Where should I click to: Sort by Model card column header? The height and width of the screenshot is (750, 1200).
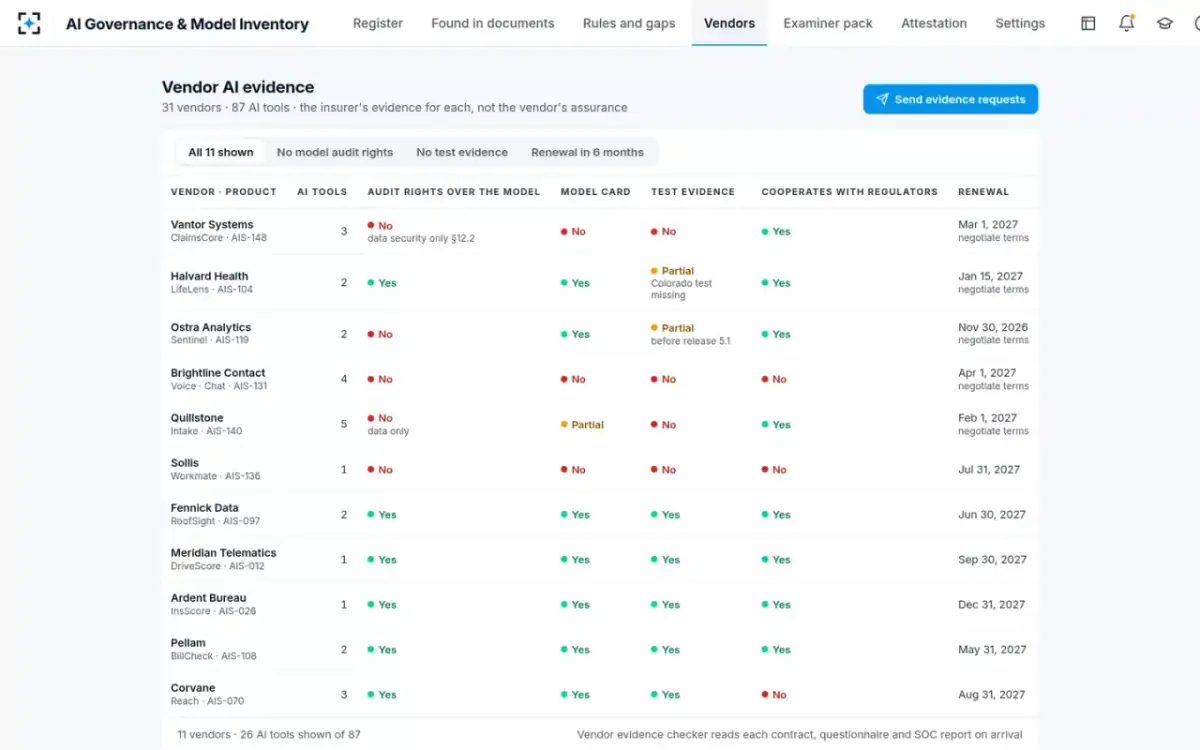pyautogui.click(x=596, y=192)
